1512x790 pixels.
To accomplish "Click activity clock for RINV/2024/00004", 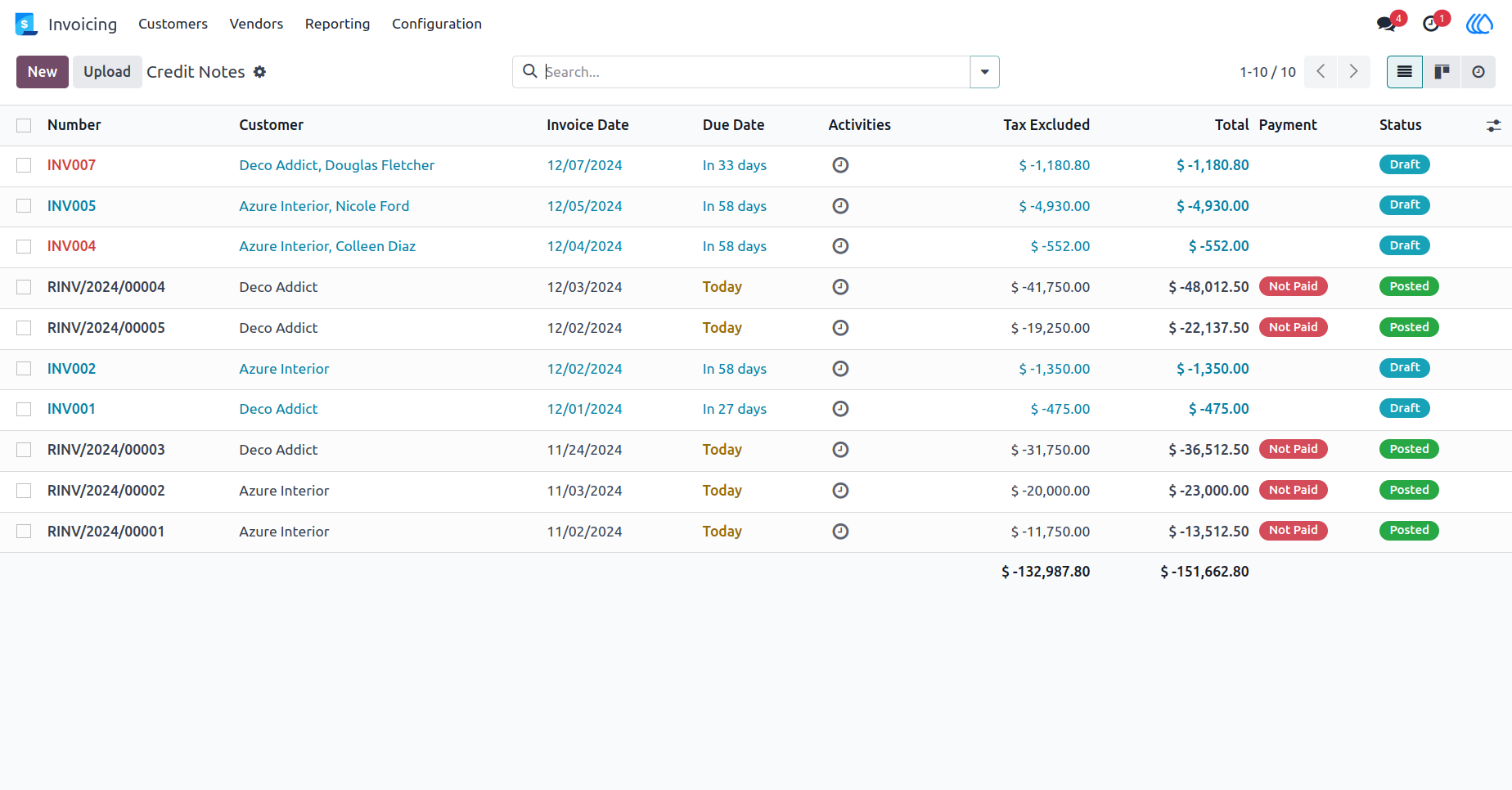I will (840, 287).
